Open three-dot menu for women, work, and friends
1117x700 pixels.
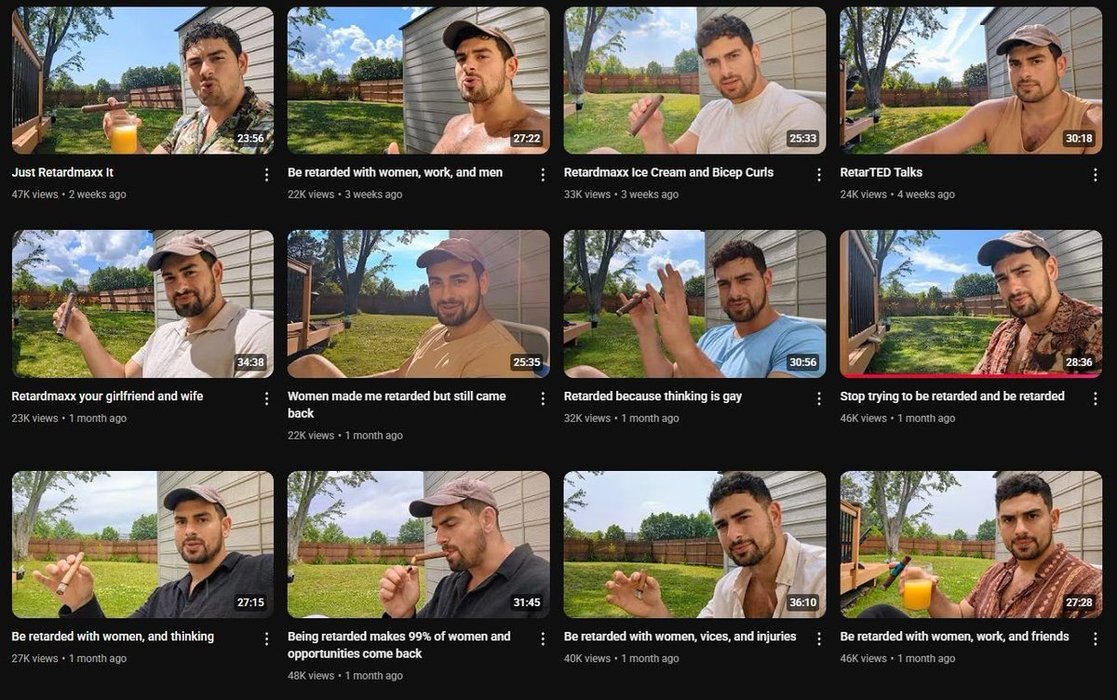[1095, 639]
